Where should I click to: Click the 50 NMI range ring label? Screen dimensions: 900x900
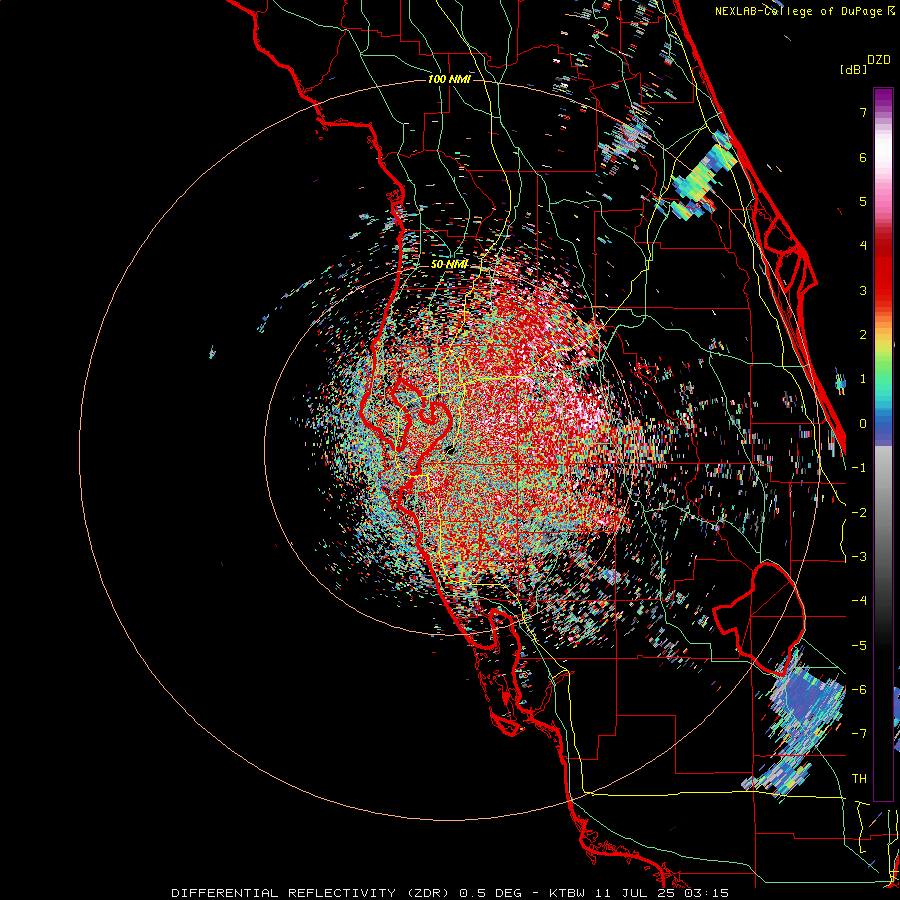click(449, 264)
